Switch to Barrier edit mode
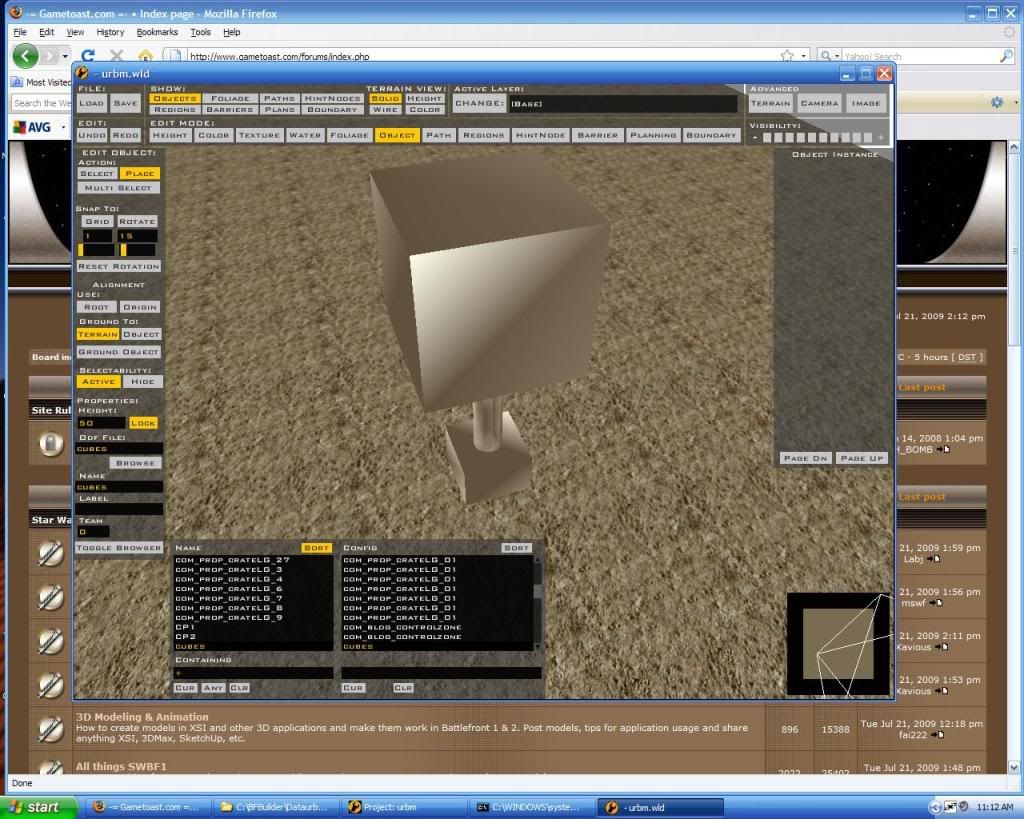 pyautogui.click(x=597, y=135)
